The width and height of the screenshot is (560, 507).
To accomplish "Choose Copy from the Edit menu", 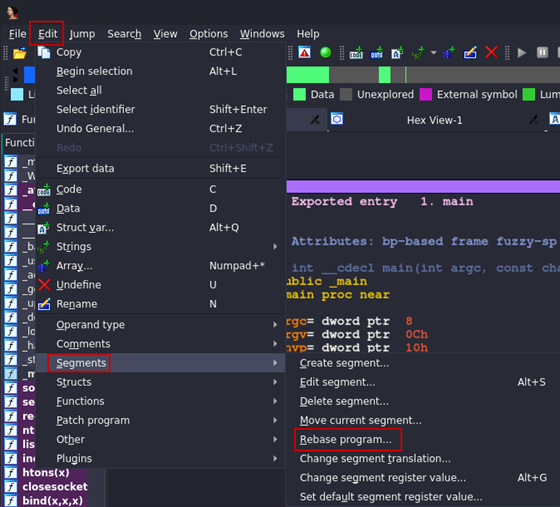I will coord(161,52).
